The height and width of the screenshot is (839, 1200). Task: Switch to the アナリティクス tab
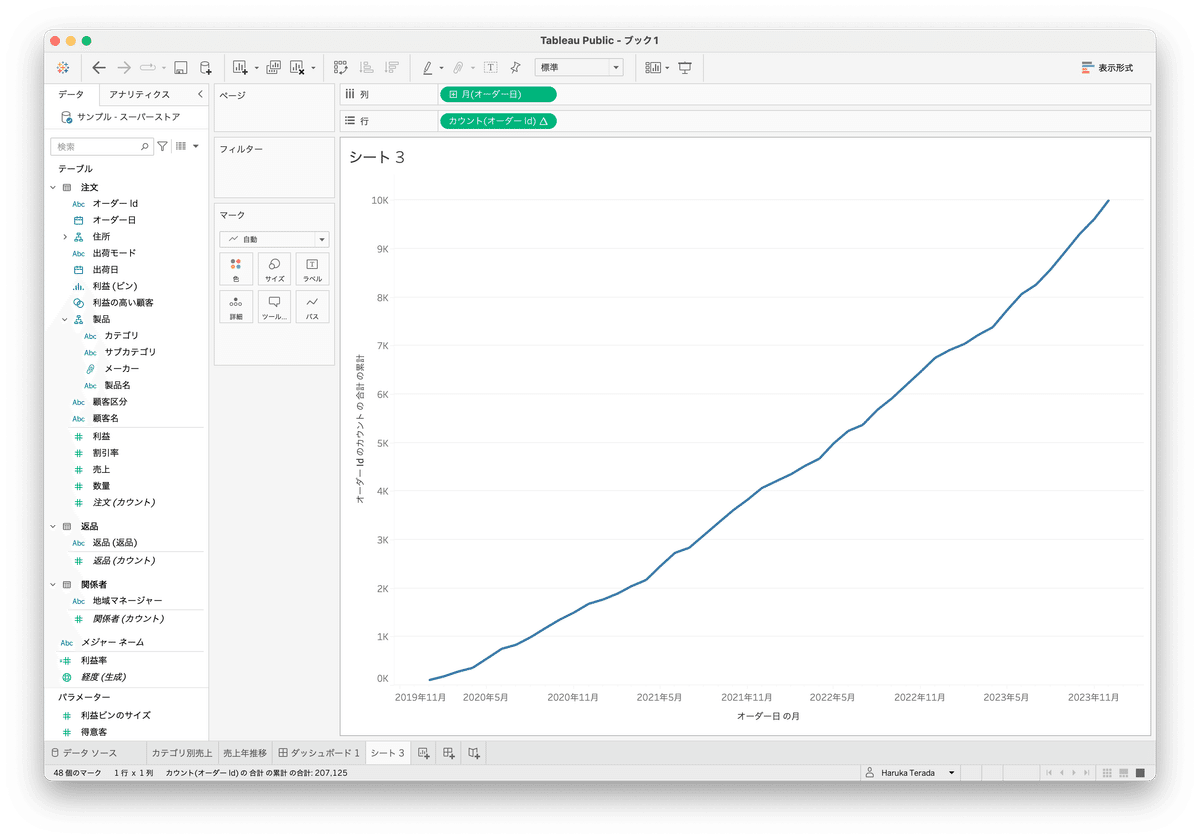(x=139, y=94)
